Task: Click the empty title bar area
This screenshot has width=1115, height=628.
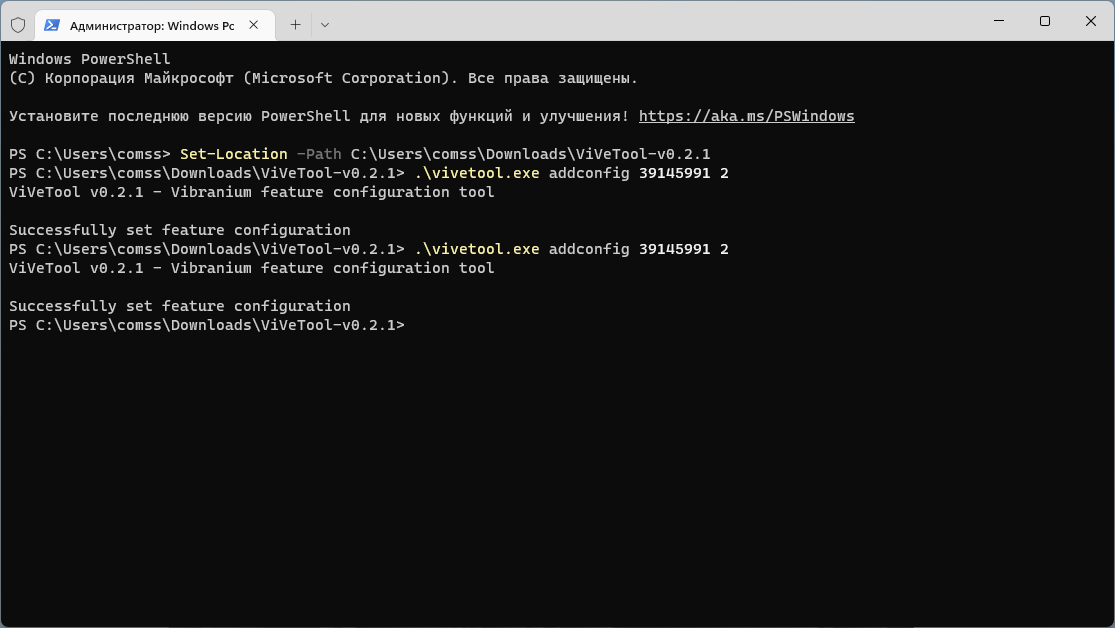Action: (650, 22)
